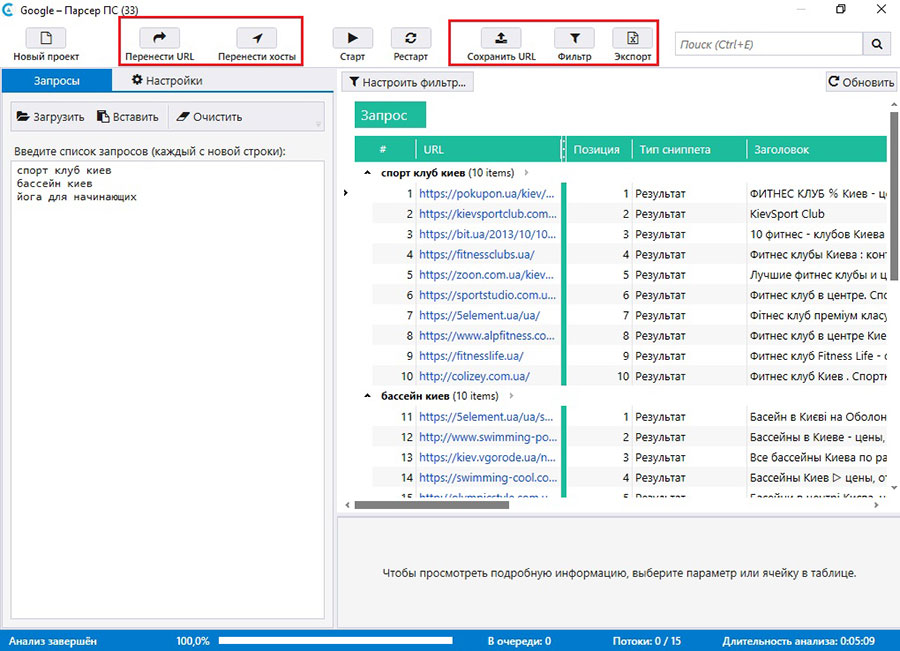This screenshot has height=651, width=900.
Task: Click the table's vertical scrollbar up arrow
Action: [894, 104]
